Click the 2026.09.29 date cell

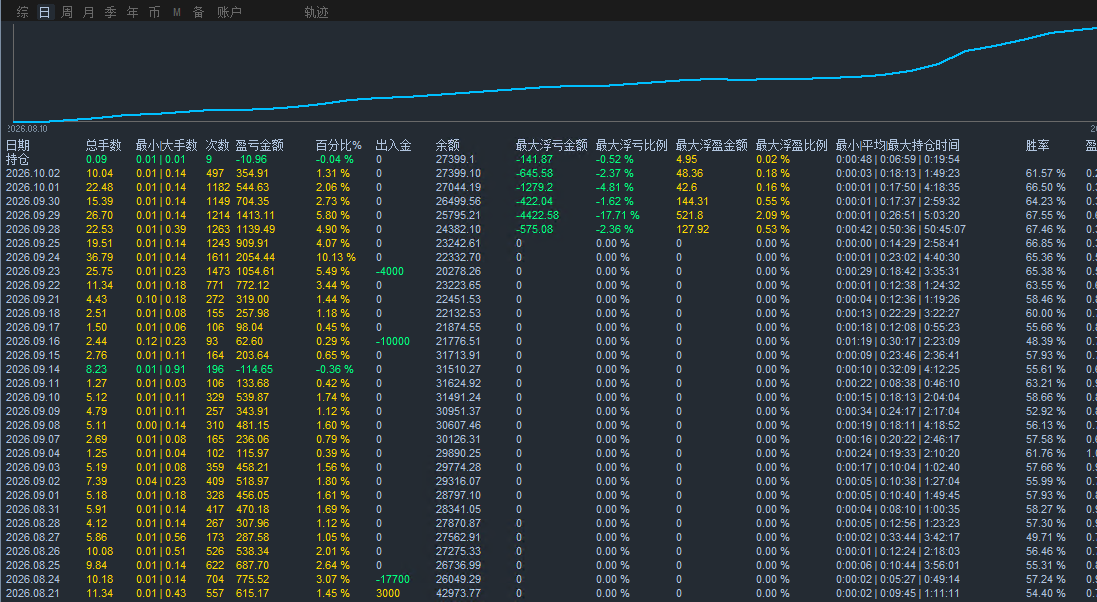click(x=33, y=216)
